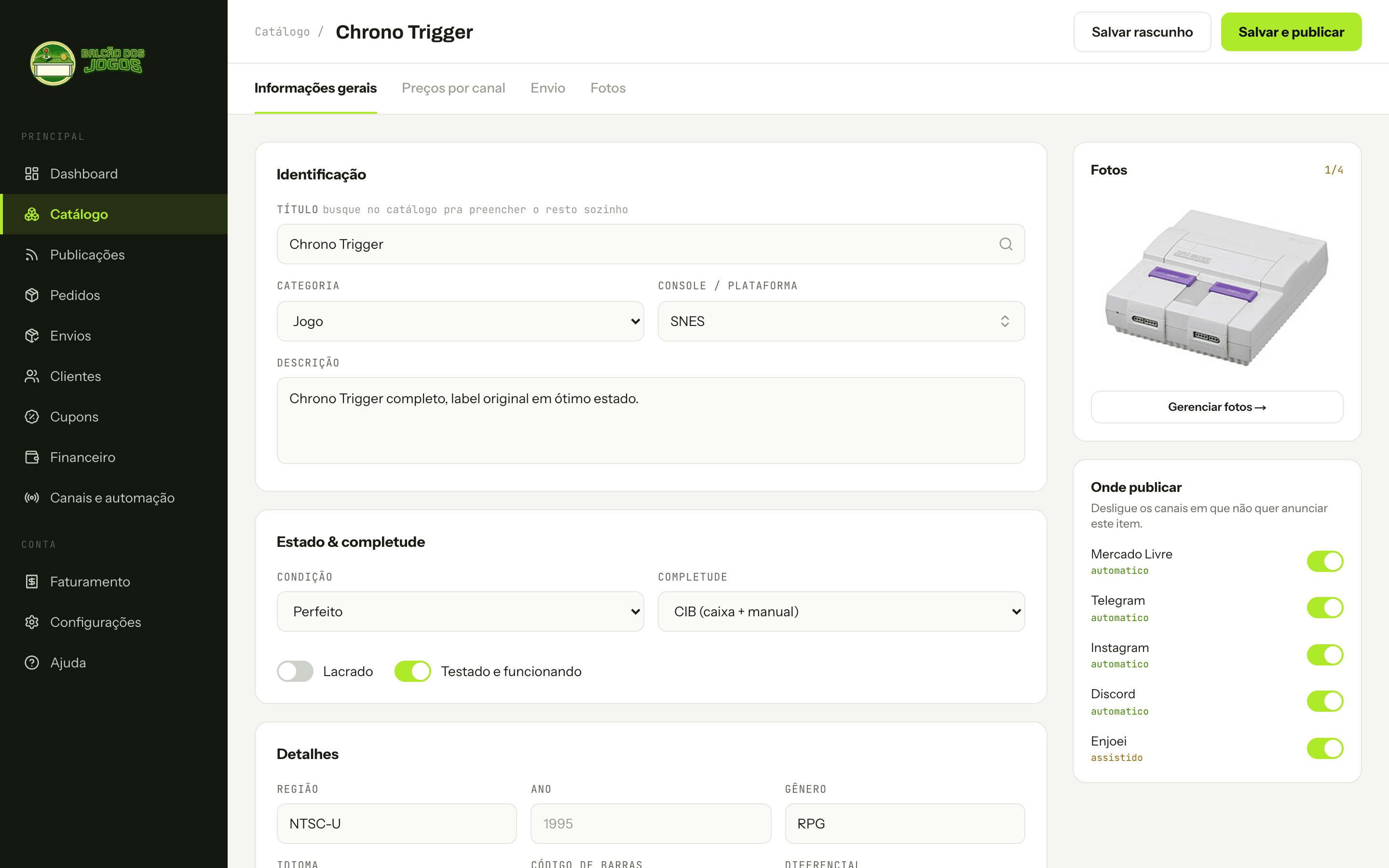1389x868 pixels.
Task: Open the Completude dropdown showing CIB
Action: pos(841,611)
